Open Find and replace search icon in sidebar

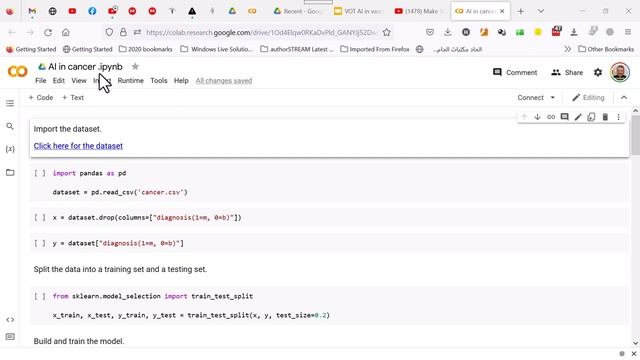(x=10, y=127)
